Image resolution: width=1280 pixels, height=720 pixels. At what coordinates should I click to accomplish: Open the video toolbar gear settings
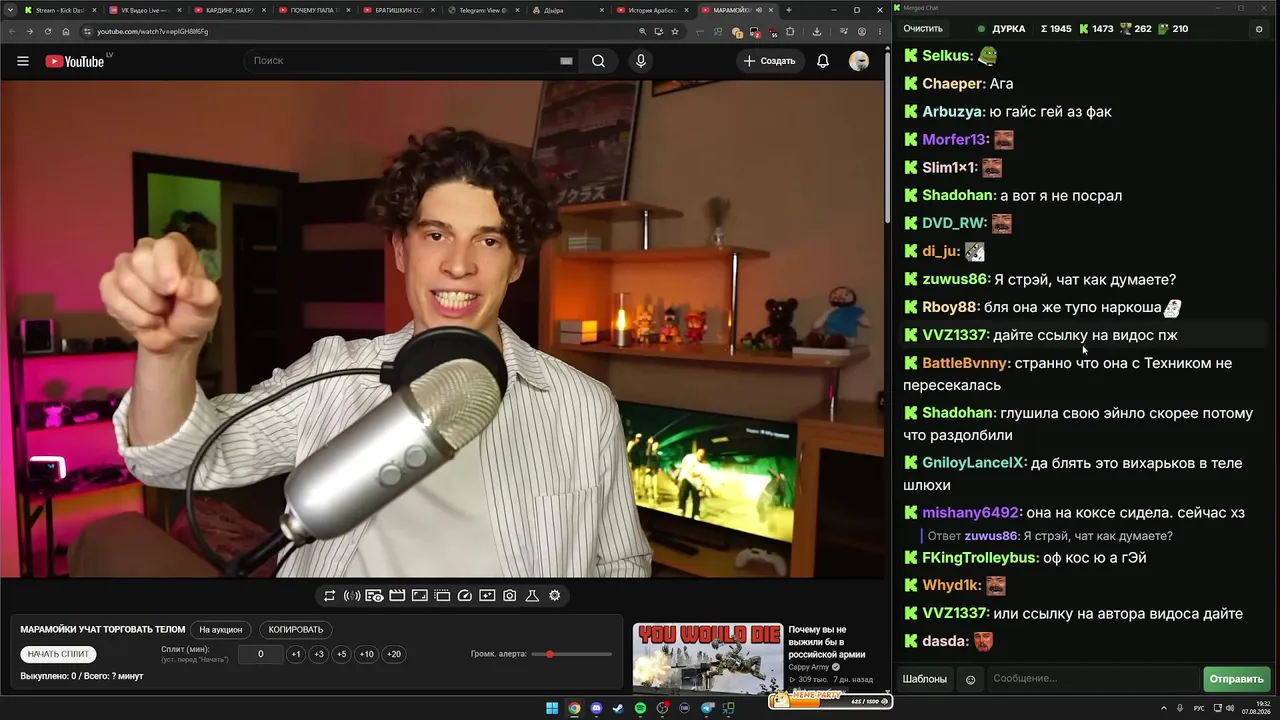coord(555,596)
